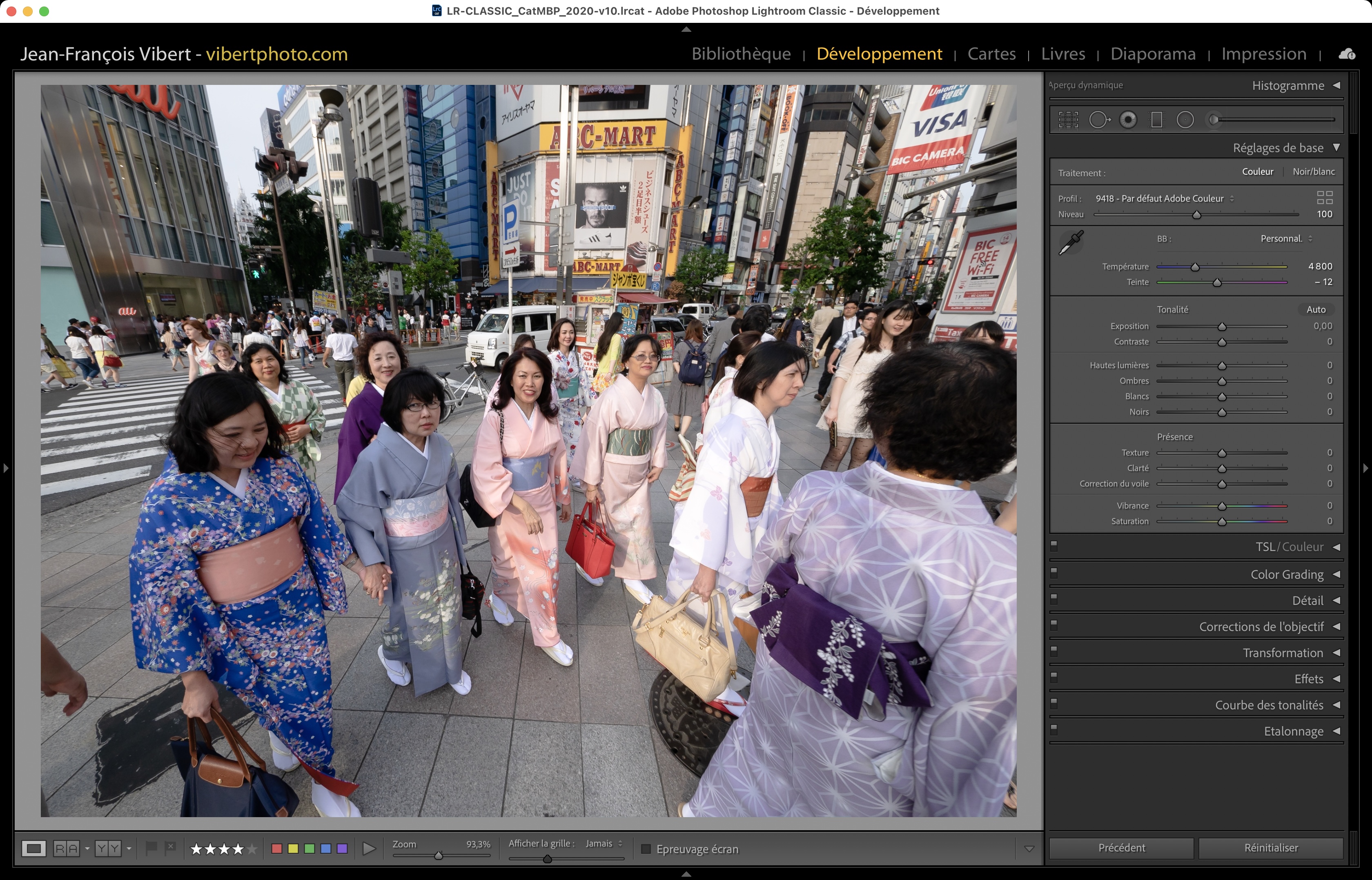Screen dimensions: 1372x880
Task: Expand the Courbe des tonalités panel
Action: [x=1269, y=705]
